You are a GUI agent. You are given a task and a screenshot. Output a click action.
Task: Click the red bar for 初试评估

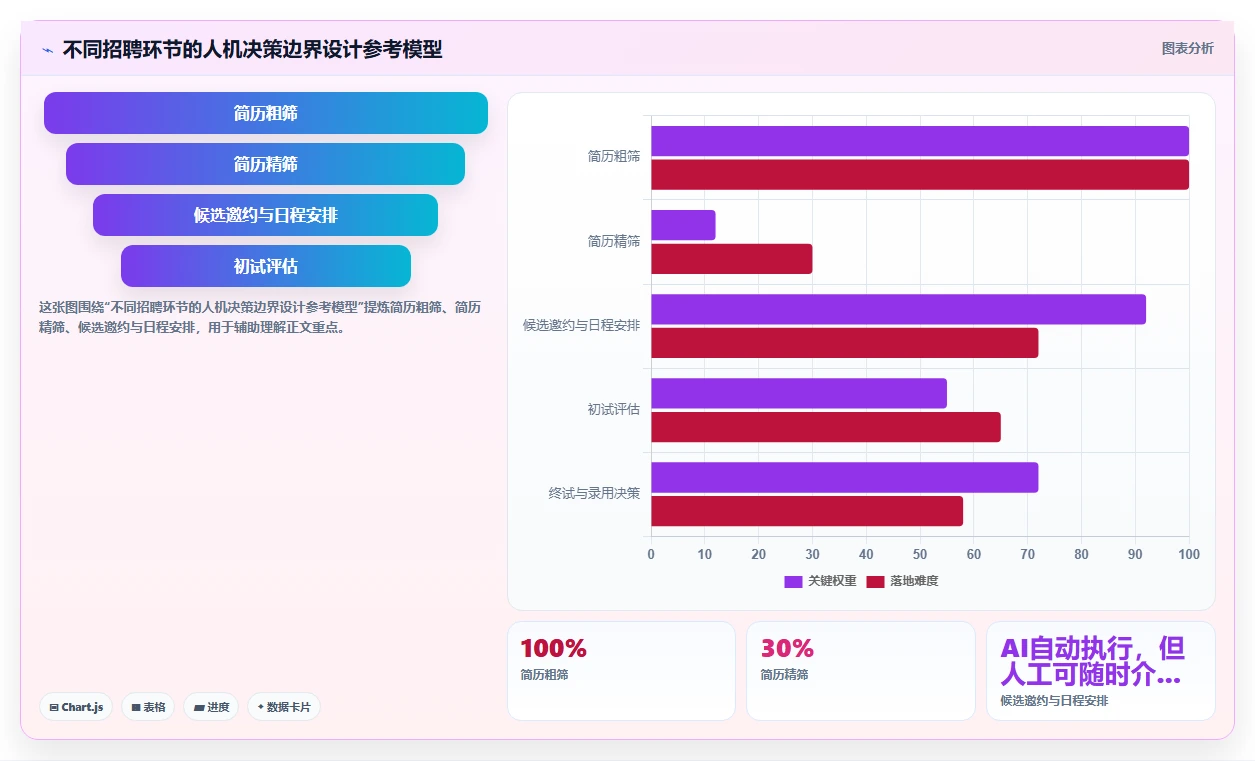click(826, 427)
